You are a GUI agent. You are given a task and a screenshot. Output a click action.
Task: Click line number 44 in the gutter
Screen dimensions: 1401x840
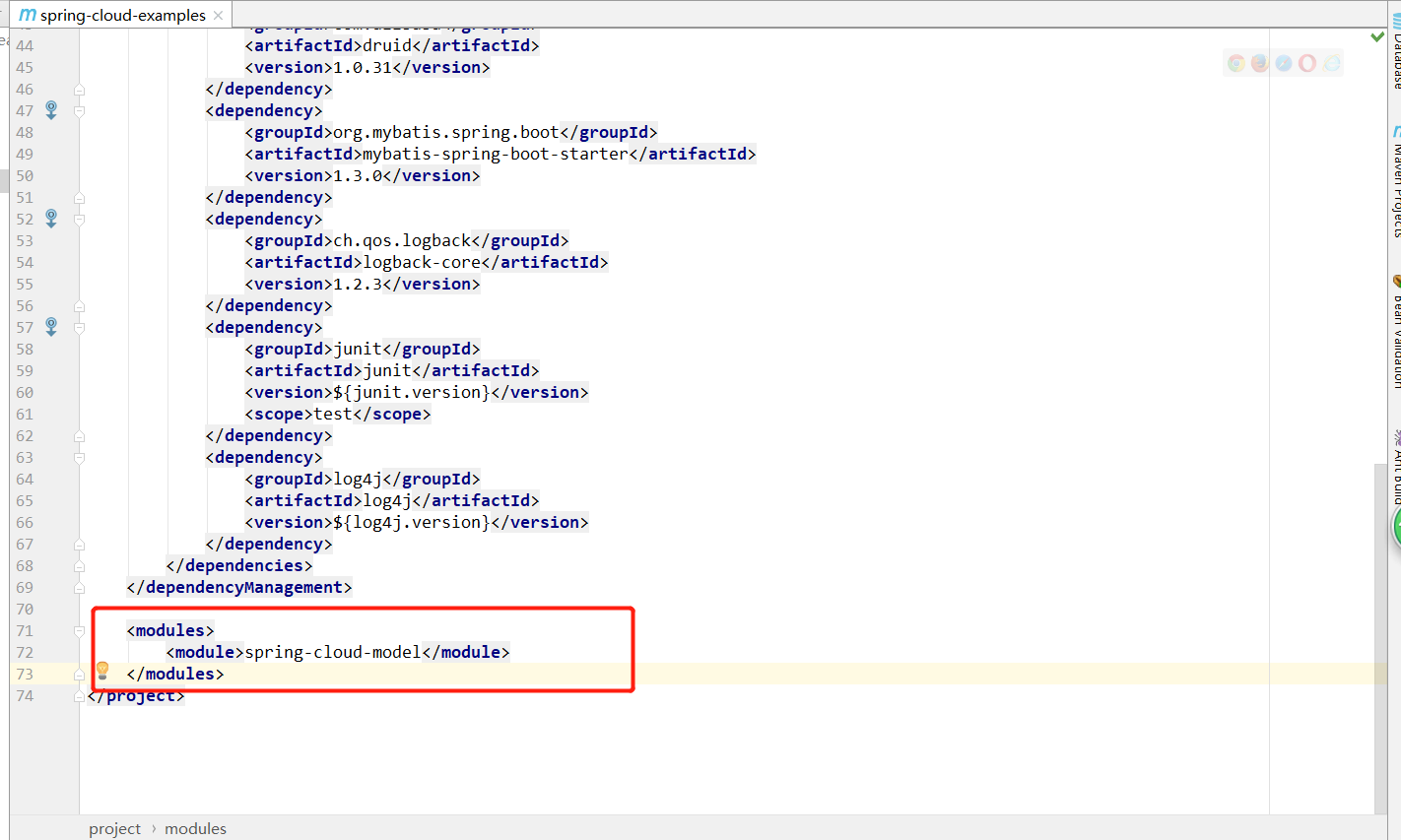(25, 45)
